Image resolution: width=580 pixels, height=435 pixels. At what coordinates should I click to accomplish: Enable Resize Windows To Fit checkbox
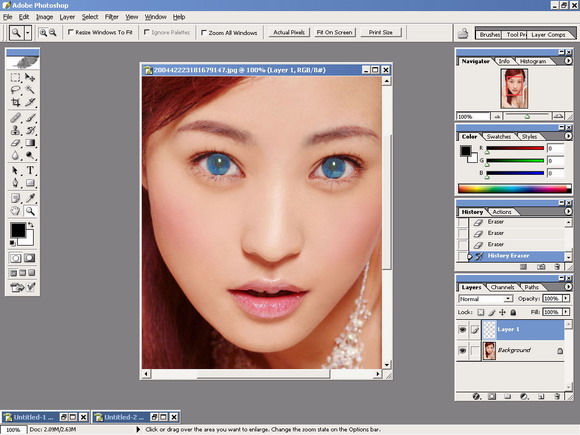coord(71,32)
